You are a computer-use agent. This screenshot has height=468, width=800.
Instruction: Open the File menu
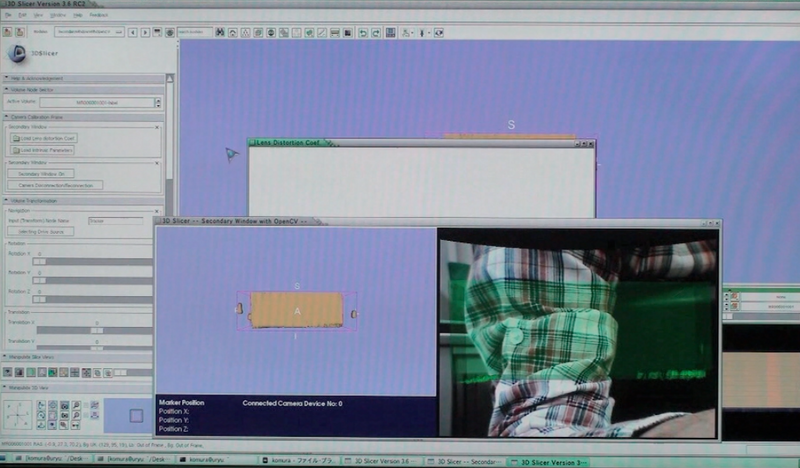(8, 15)
